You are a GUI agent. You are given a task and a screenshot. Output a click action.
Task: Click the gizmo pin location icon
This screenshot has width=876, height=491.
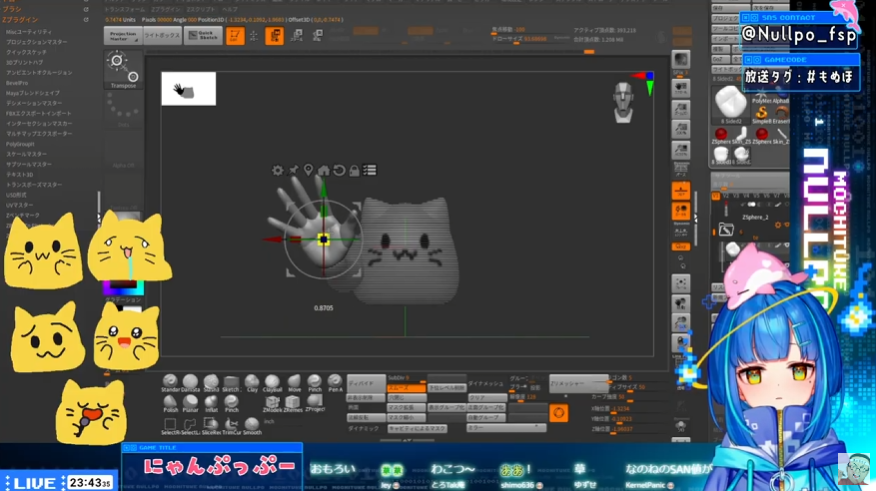(308, 171)
